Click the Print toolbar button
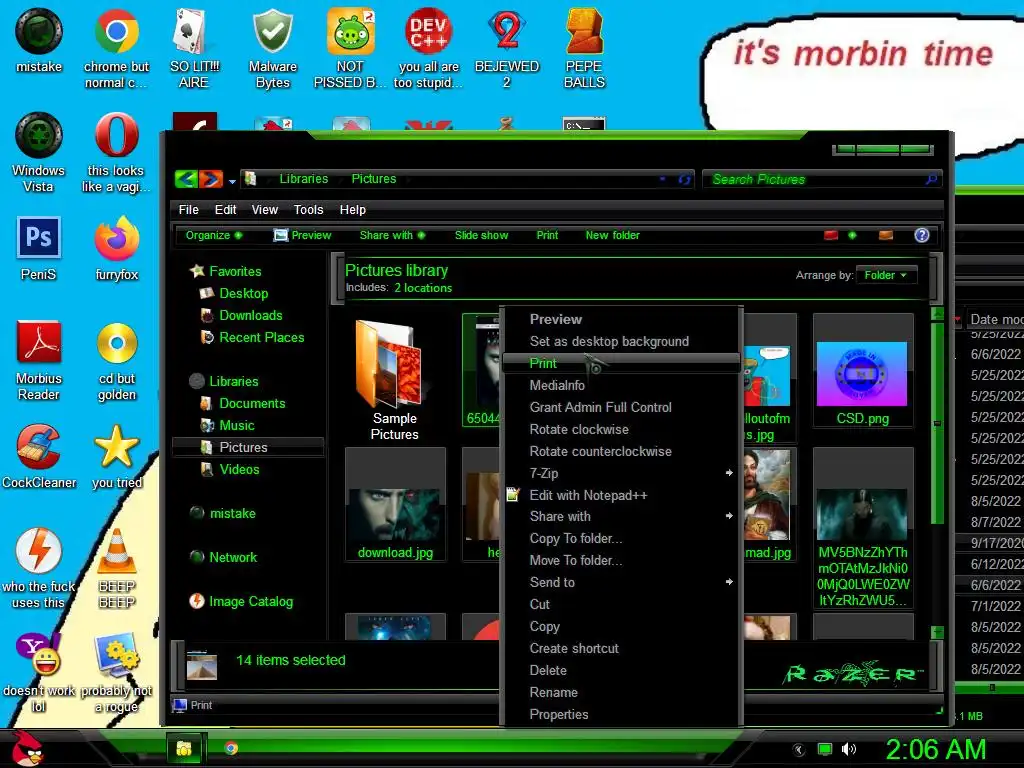1024x768 pixels. pos(547,235)
